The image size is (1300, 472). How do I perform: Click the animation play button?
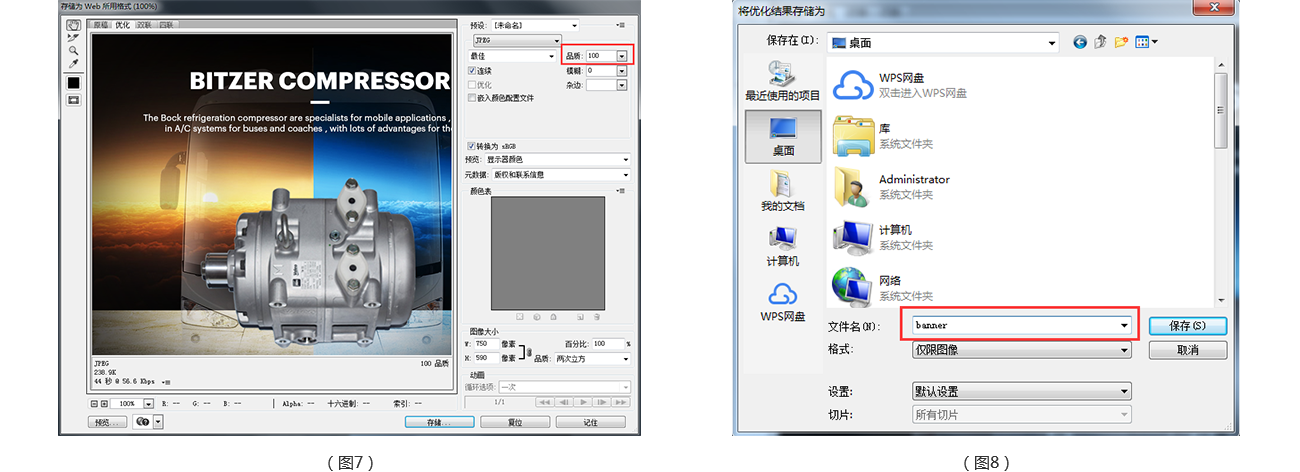point(585,401)
